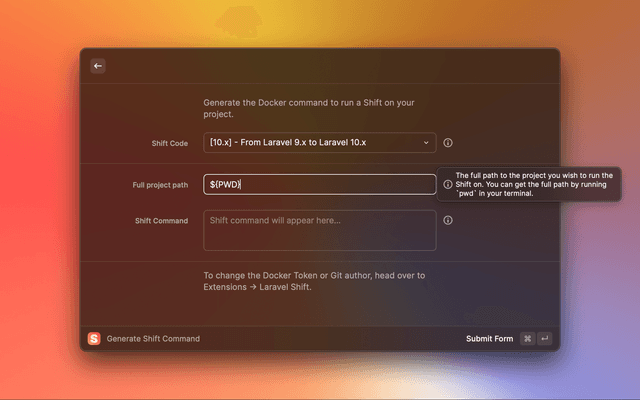Focus the Full project path input field
The height and width of the screenshot is (400, 640).
[x=320, y=185]
